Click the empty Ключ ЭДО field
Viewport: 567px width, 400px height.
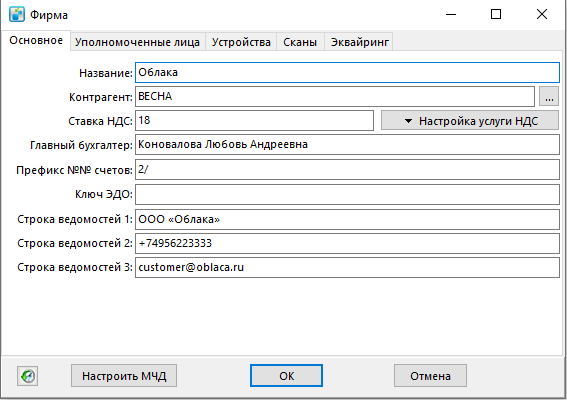click(x=348, y=195)
